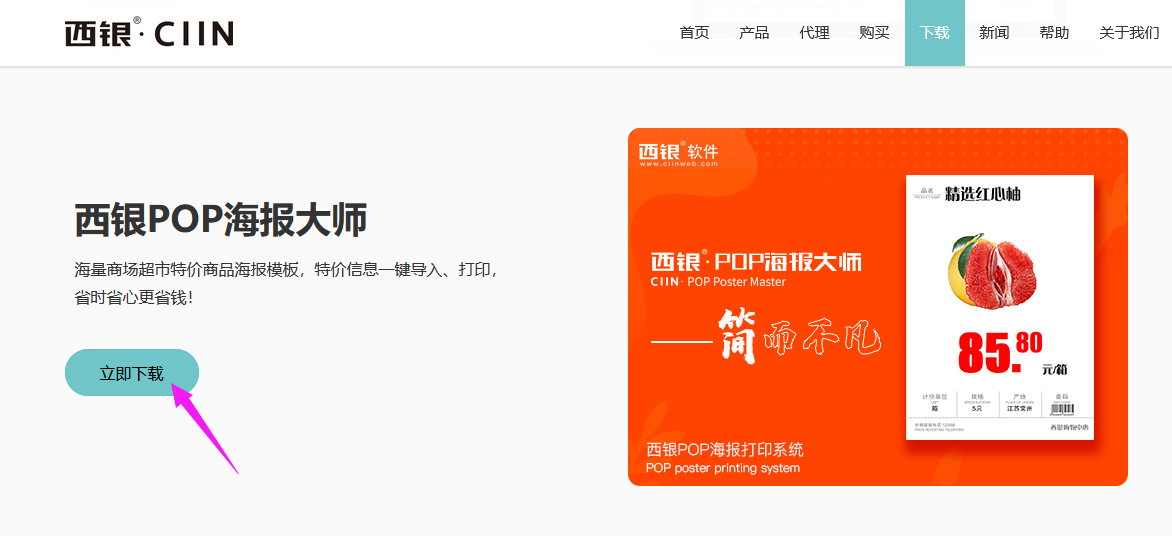The image size is (1172, 536).
Task: Click the 西银软件 logo in banner
Action: (x=678, y=154)
